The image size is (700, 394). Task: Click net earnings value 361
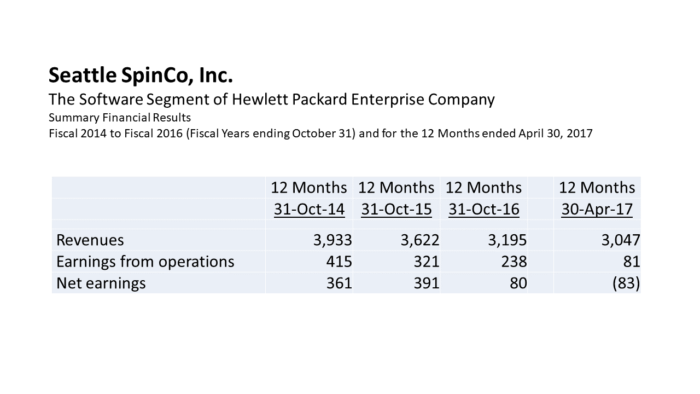point(339,283)
